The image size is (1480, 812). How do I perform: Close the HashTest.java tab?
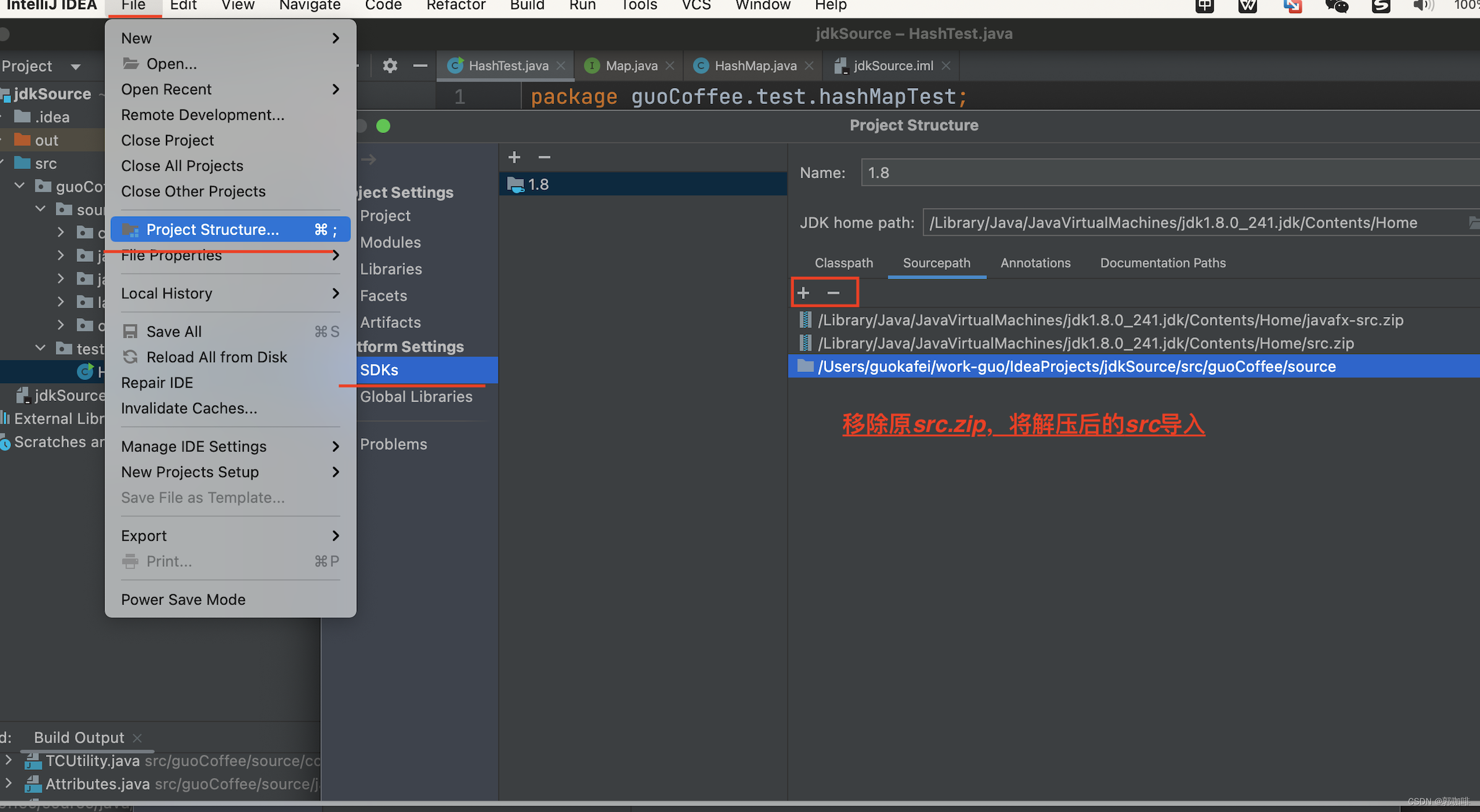click(560, 66)
